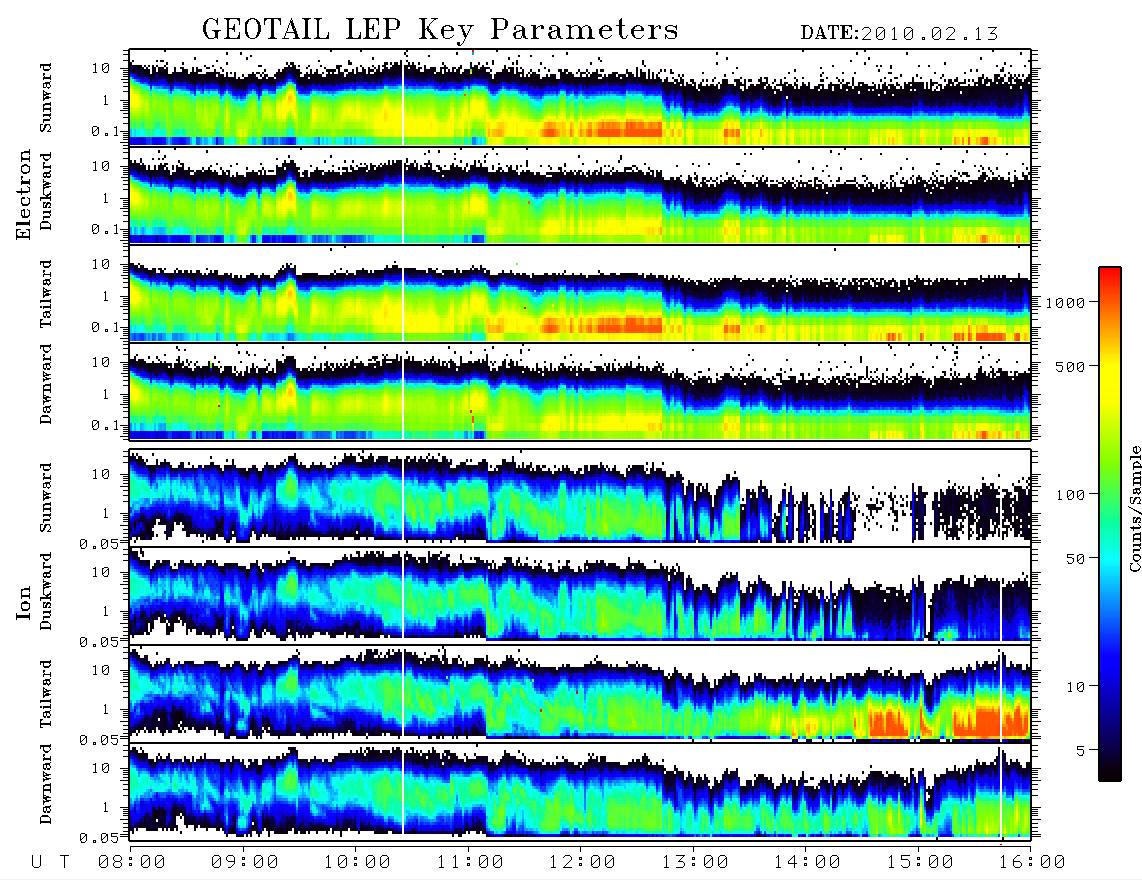Click the Electron Sunward panel label
1142x880 pixels.
coord(46,98)
